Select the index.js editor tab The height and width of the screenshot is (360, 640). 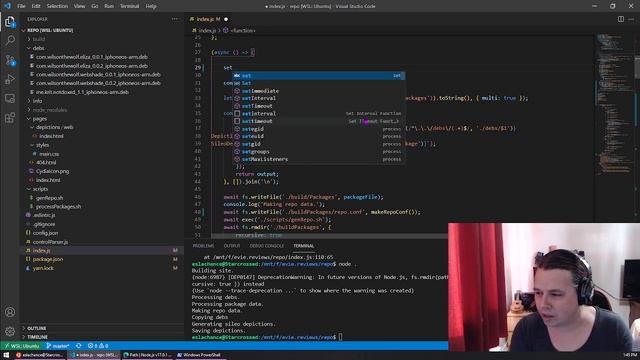coord(208,19)
